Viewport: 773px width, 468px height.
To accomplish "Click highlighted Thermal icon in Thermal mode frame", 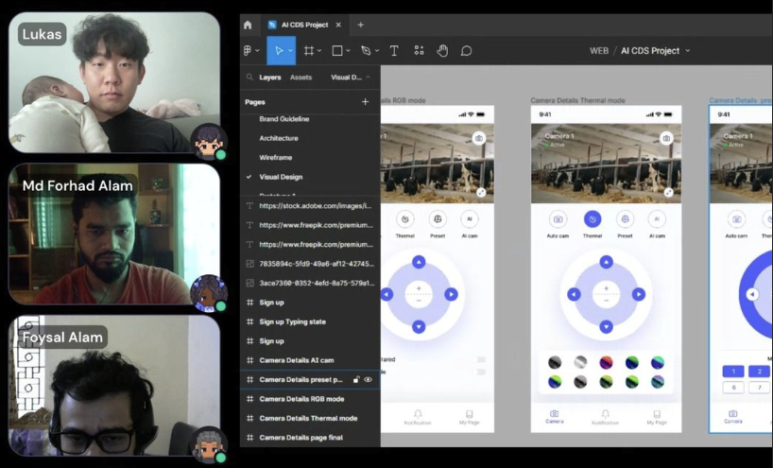I will pos(593,219).
